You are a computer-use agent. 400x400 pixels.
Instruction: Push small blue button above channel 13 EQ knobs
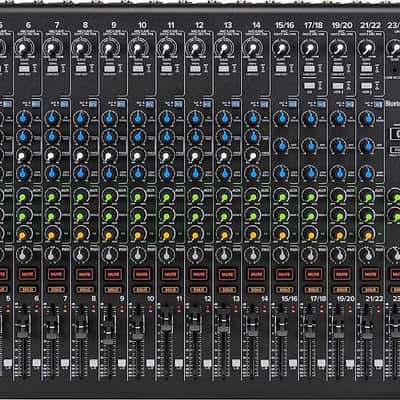[x=236, y=104]
